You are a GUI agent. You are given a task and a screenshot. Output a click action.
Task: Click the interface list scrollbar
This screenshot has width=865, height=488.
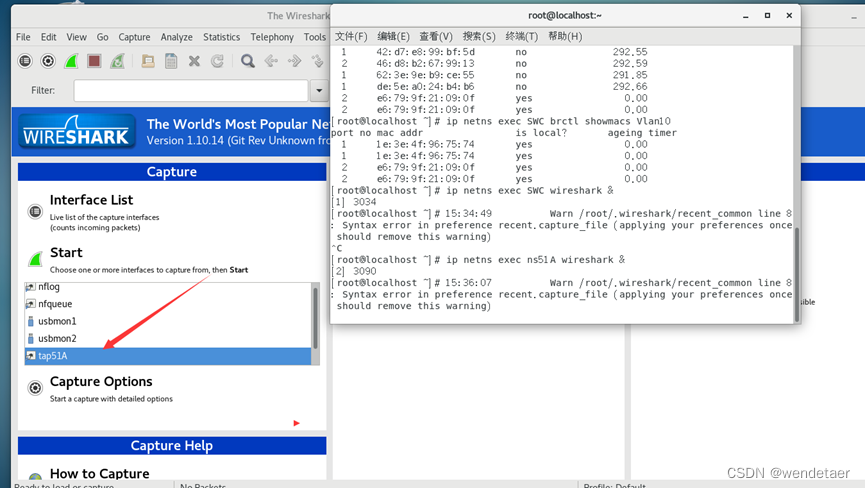point(316,318)
